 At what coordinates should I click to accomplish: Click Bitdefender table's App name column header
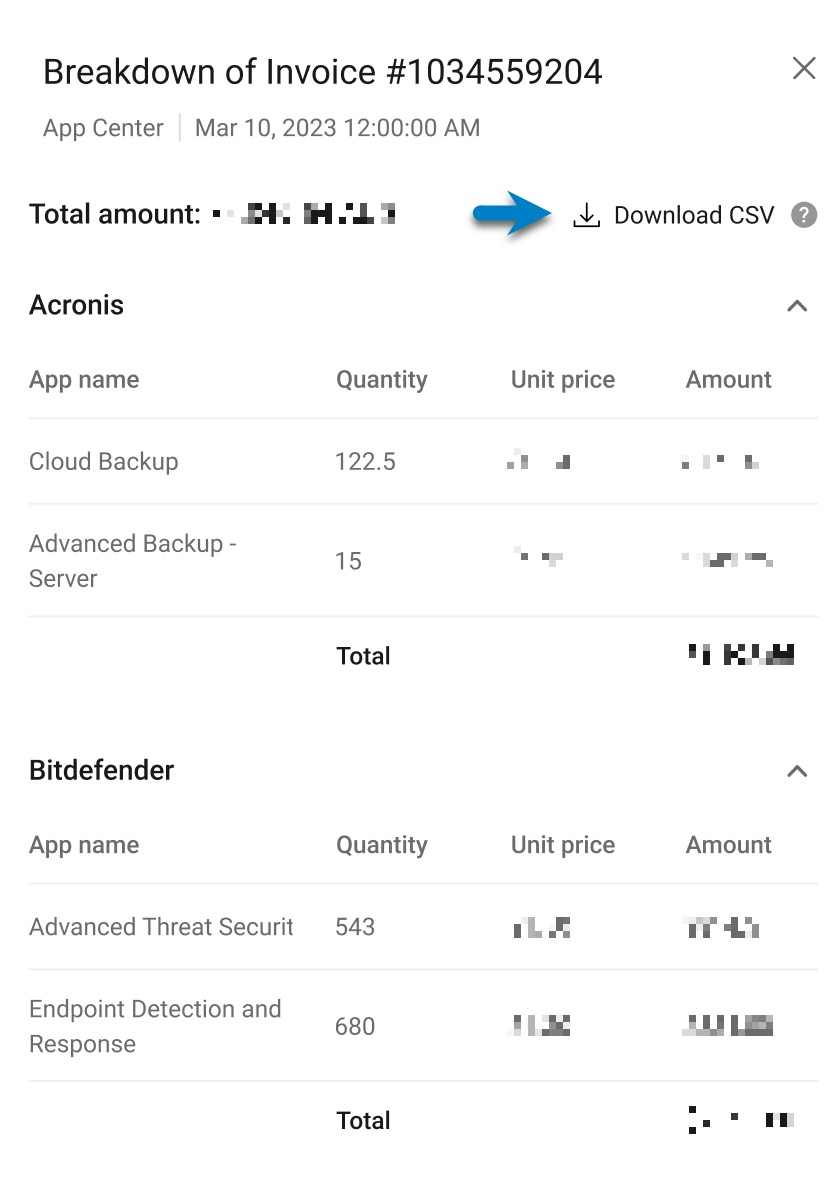coord(84,845)
